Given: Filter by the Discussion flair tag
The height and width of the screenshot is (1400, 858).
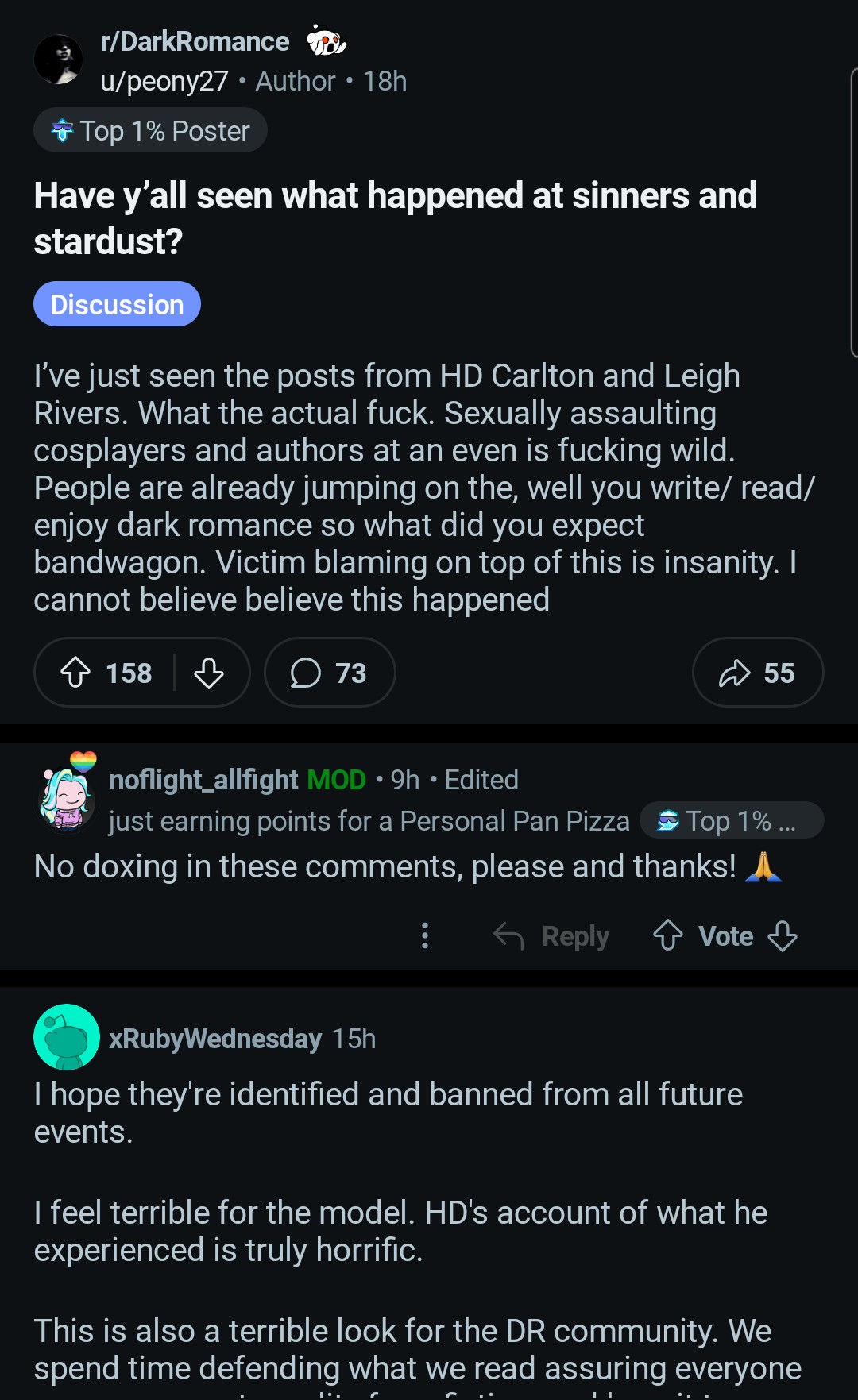Looking at the screenshot, I should pyautogui.click(x=117, y=304).
